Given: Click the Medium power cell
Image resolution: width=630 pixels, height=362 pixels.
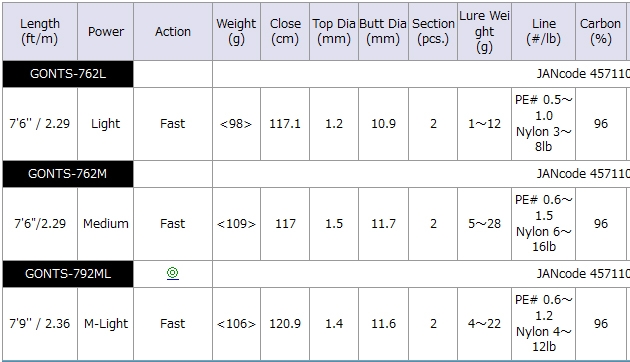Looking at the screenshot, I should pos(106,224).
